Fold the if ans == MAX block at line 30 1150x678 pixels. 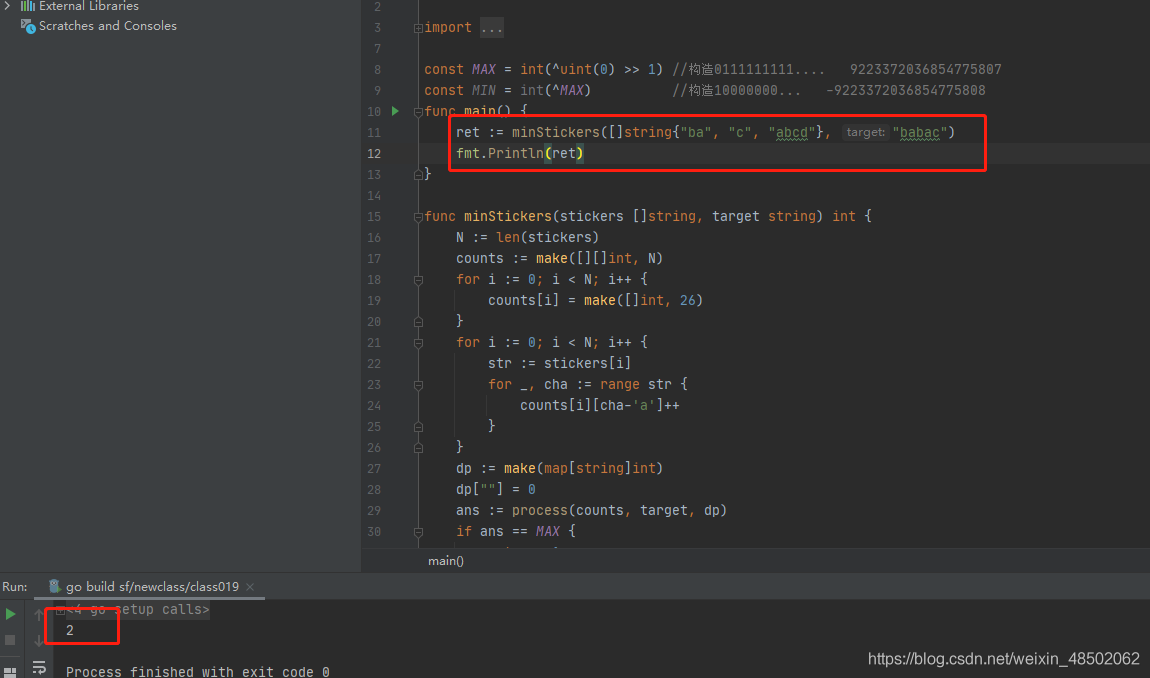pyautogui.click(x=418, y=532)
